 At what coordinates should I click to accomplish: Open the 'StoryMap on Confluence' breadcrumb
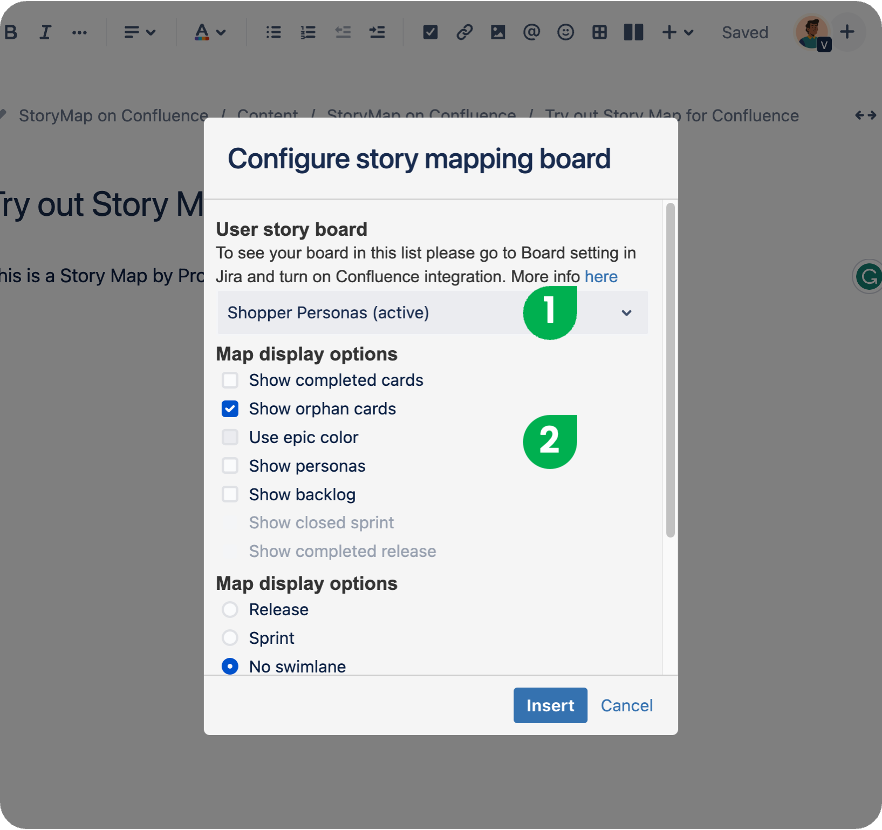[x=113, y=116]
